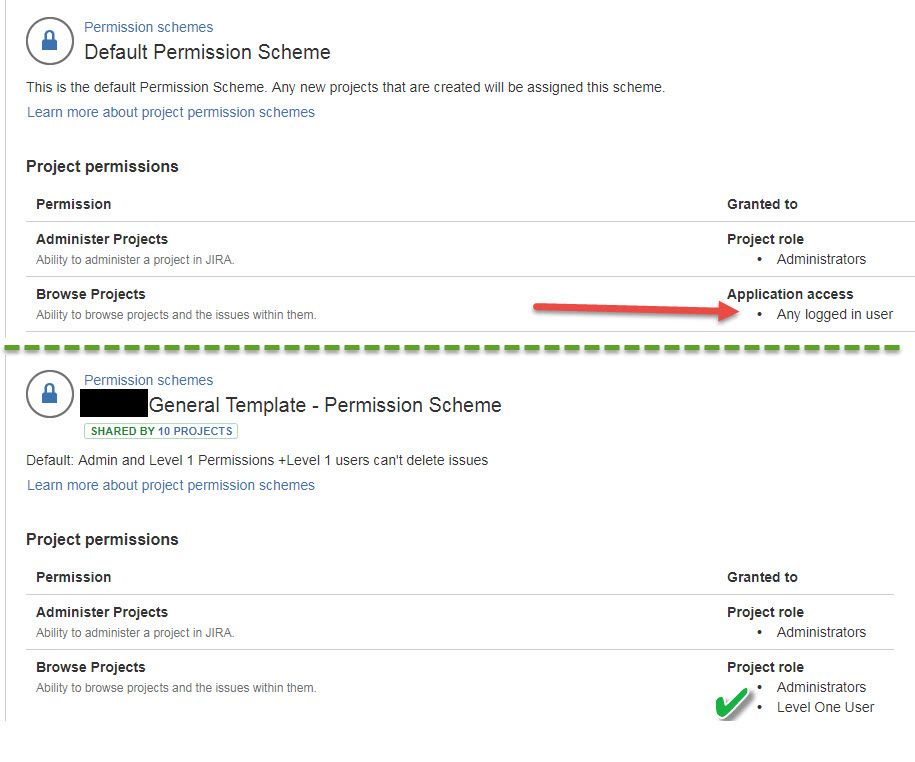Click Learn more about project permission schemes (bottom)
Screen dimensions: 915x762
170,485
